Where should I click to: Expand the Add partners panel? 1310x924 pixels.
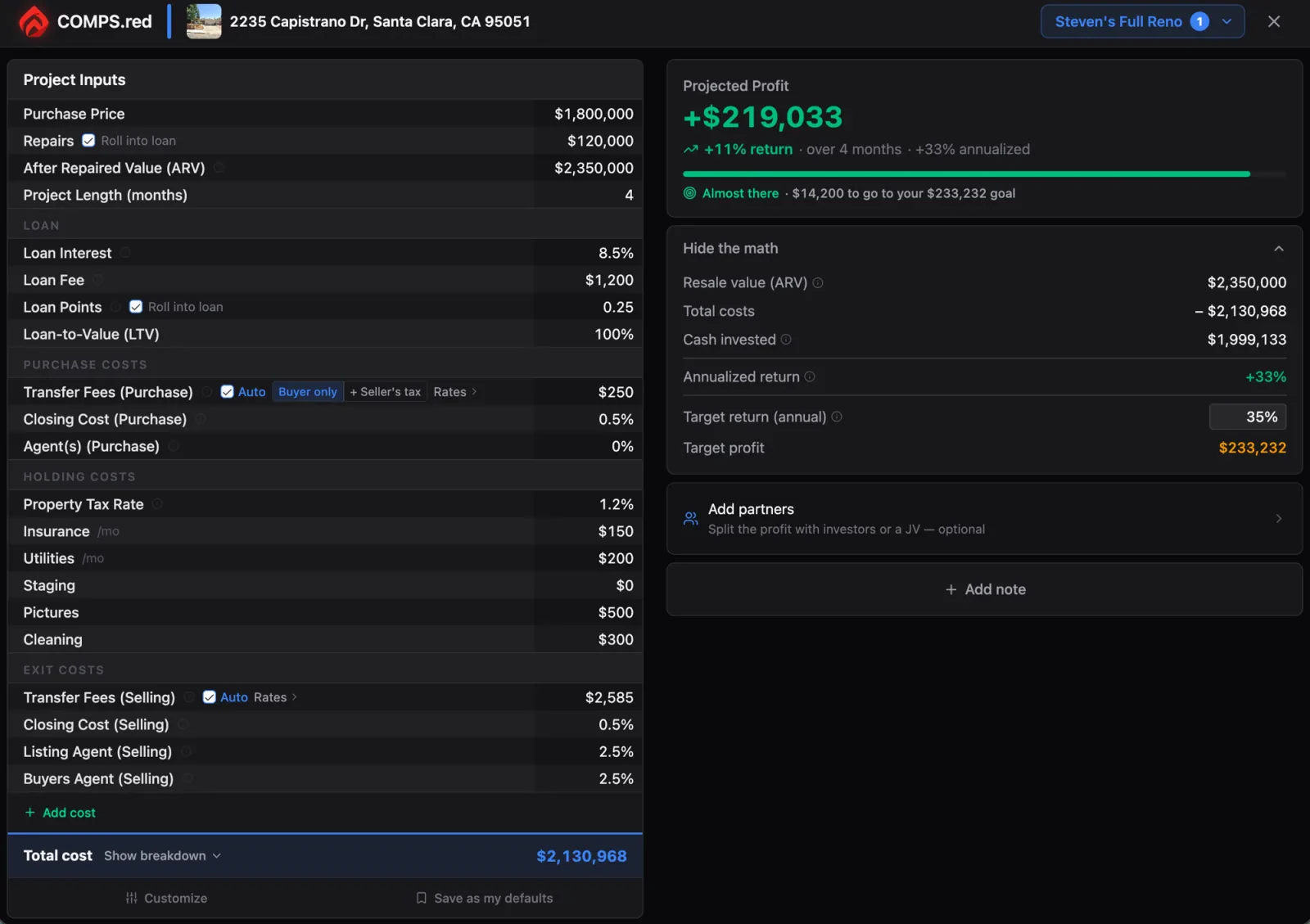tap(984, 519)
